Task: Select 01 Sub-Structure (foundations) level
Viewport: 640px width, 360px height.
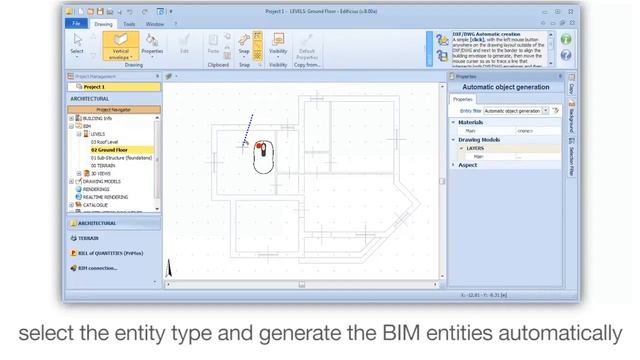Action: pos(121,158)
